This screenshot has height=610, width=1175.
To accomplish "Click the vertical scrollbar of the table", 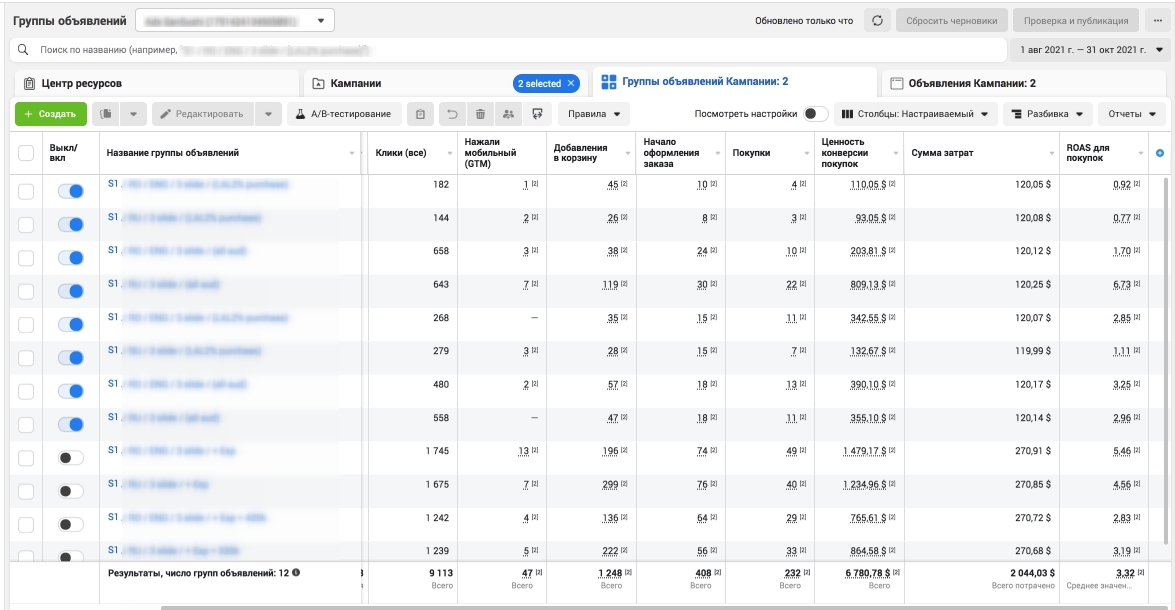I will [x=1165, y=360].
